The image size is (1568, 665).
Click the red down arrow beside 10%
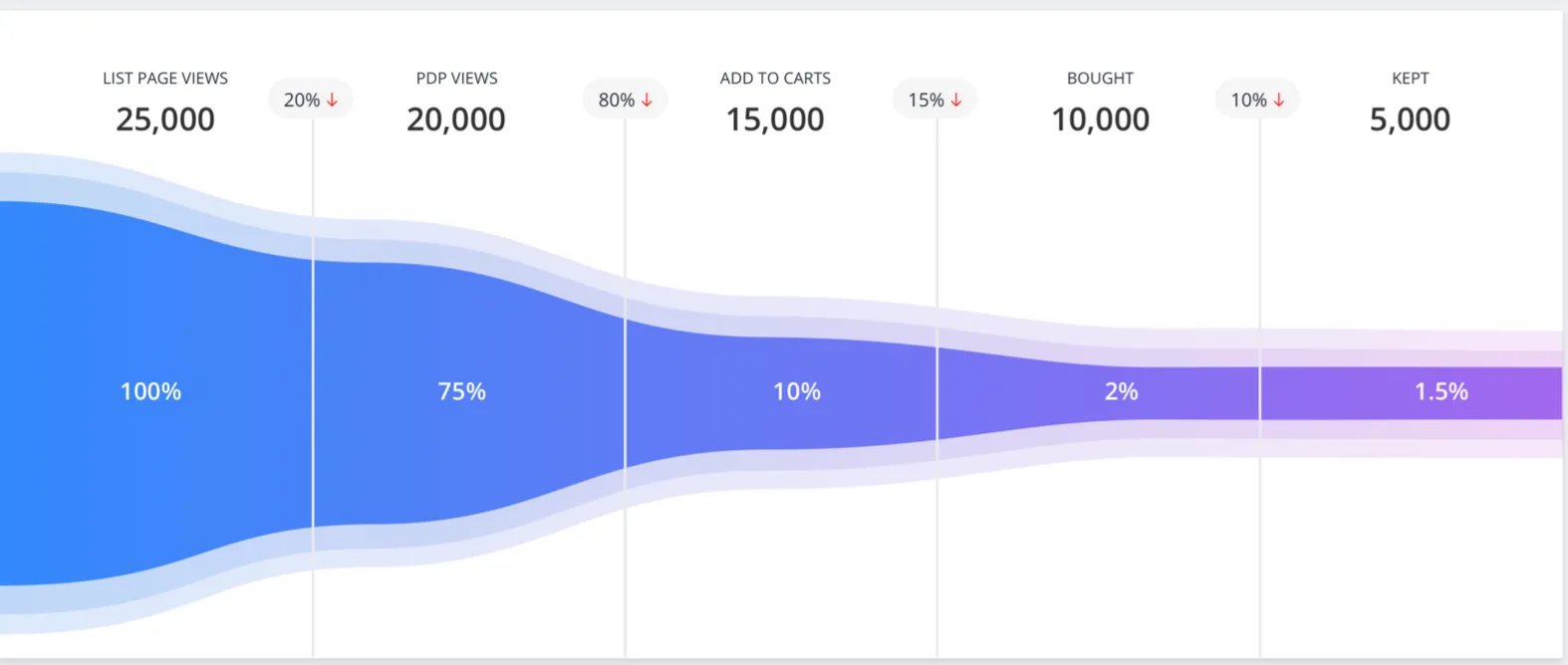click(x=1279, y=100)
